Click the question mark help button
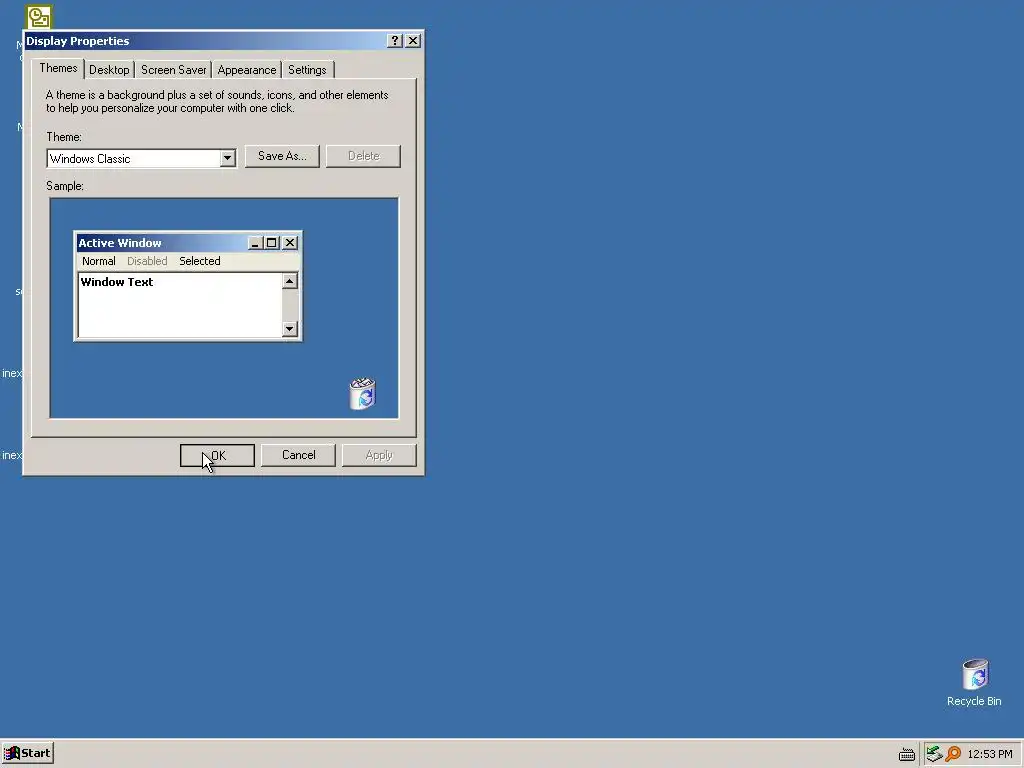Image resolution: width=1024 pixels, height=768 pixels. 394,40
